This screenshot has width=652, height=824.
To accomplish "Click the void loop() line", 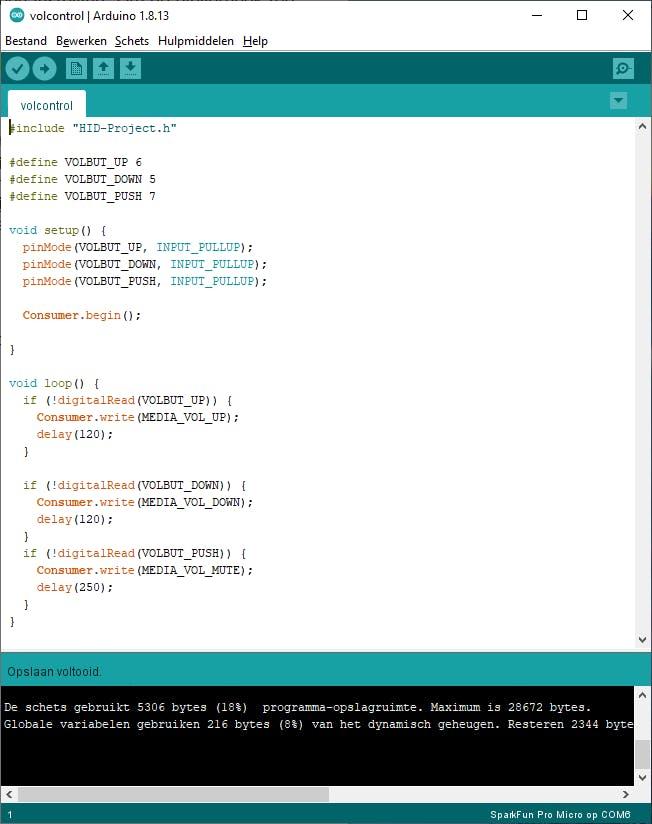I will pos(54,383).
